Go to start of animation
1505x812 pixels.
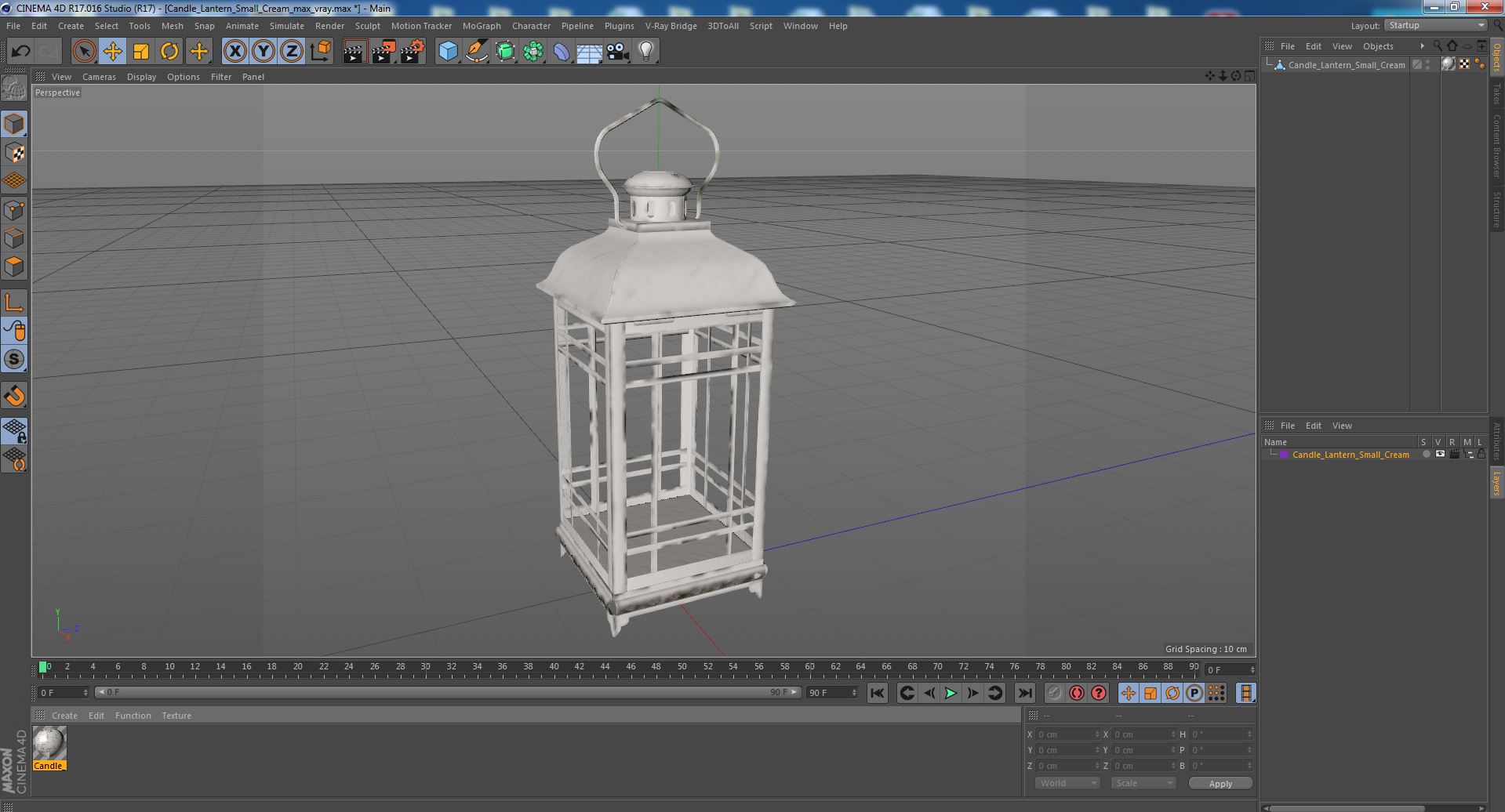coord(877,693)
